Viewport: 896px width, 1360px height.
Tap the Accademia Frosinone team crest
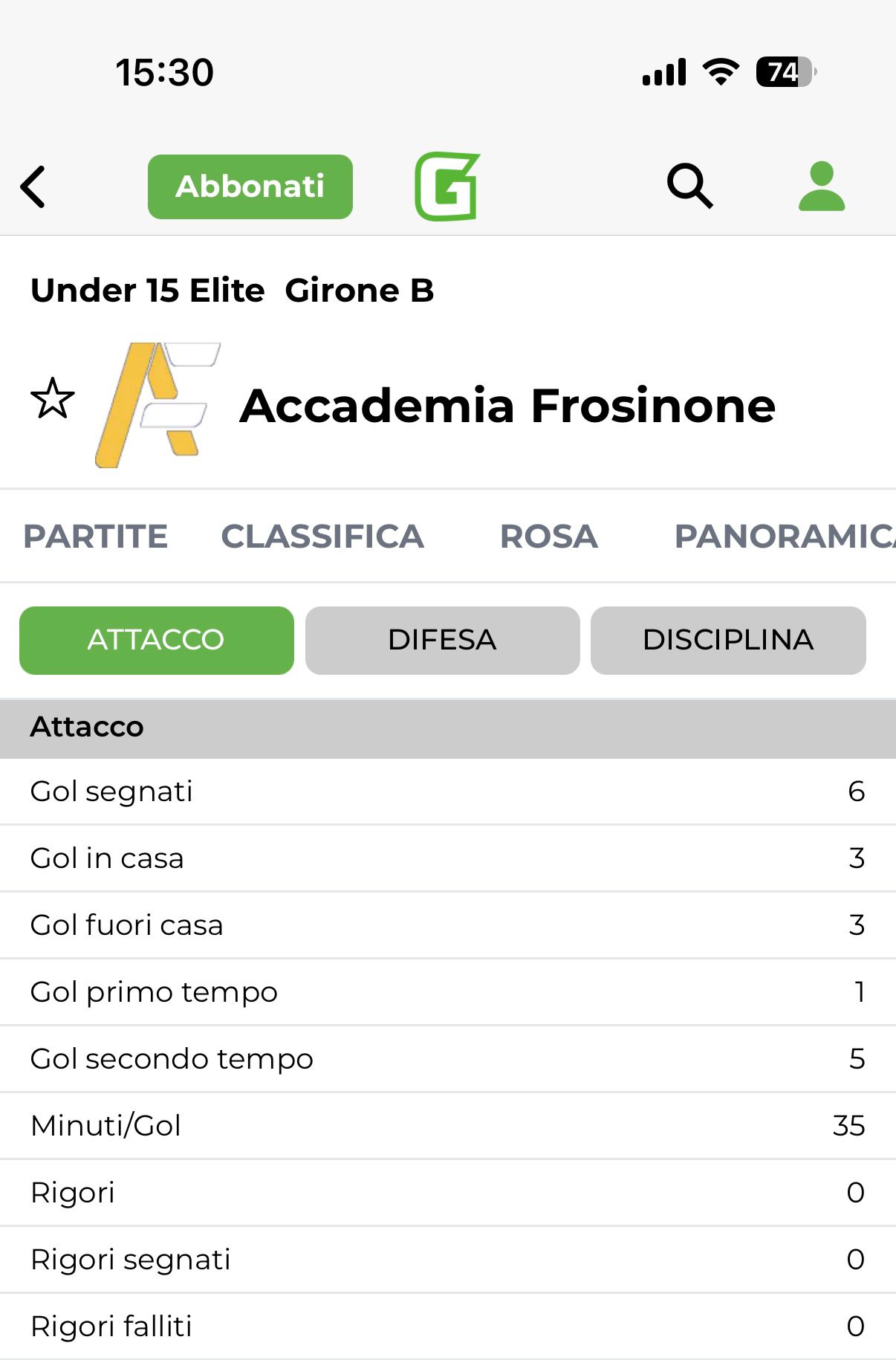click(158, 405)
